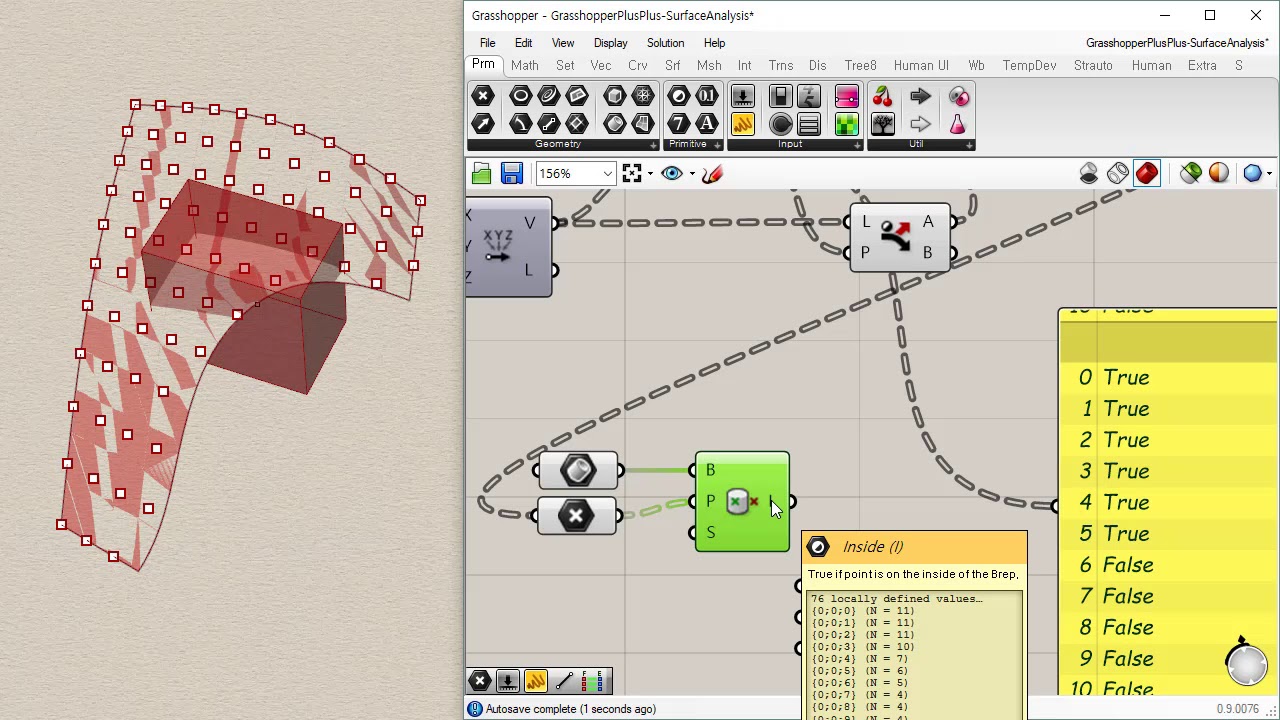Select the Point parameter icon

tap(483, 96)
